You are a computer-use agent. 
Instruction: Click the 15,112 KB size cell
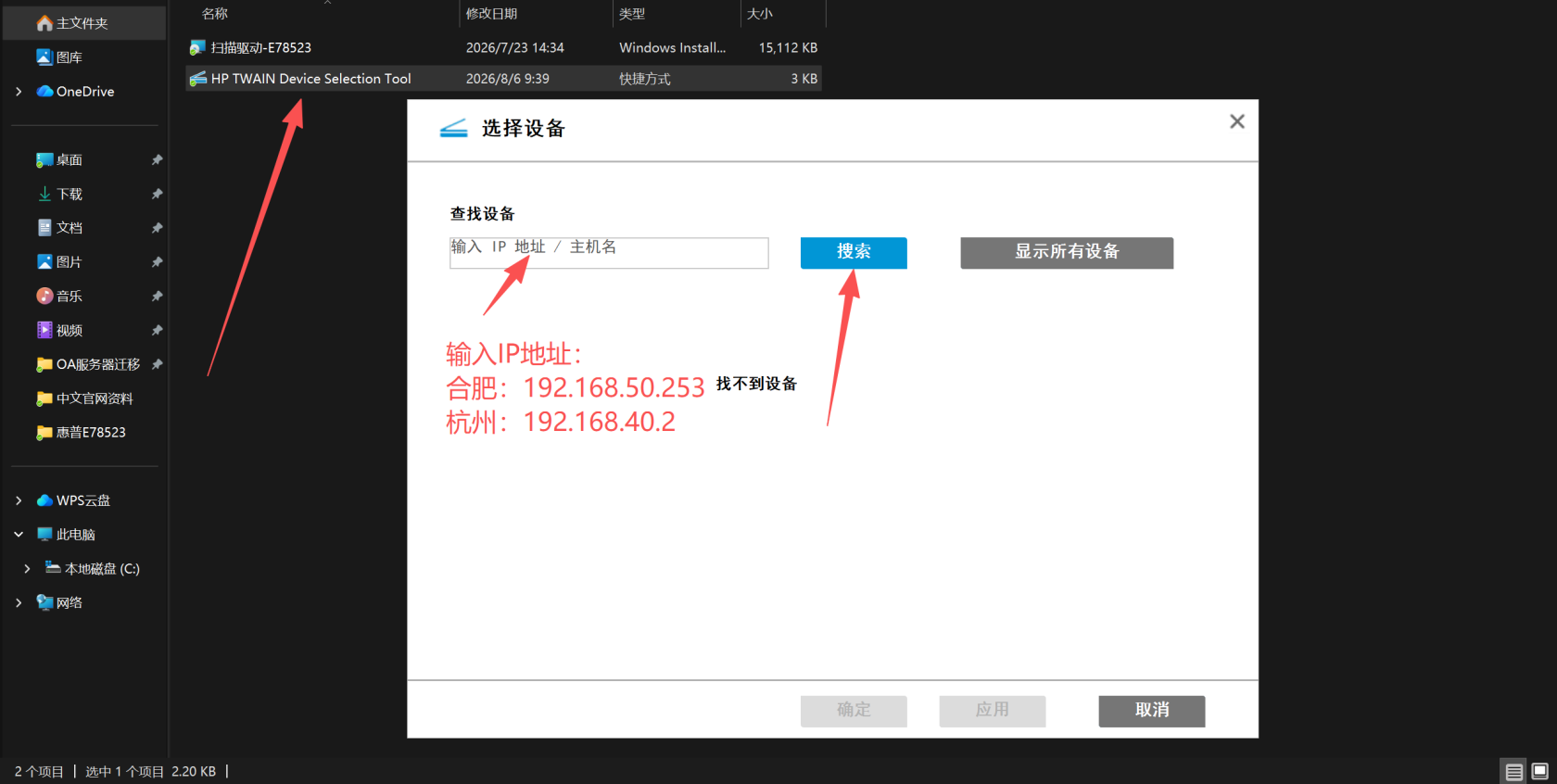(788, 47)
